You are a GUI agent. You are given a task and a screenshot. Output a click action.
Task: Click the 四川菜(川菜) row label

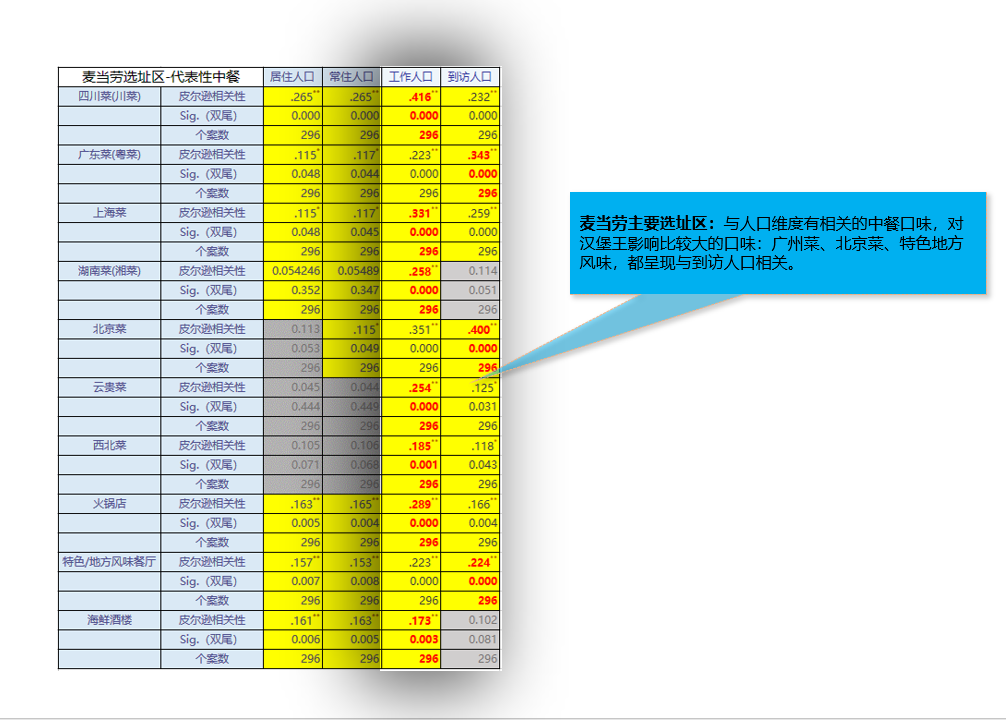pyautogui.click(x=110, y=96)
